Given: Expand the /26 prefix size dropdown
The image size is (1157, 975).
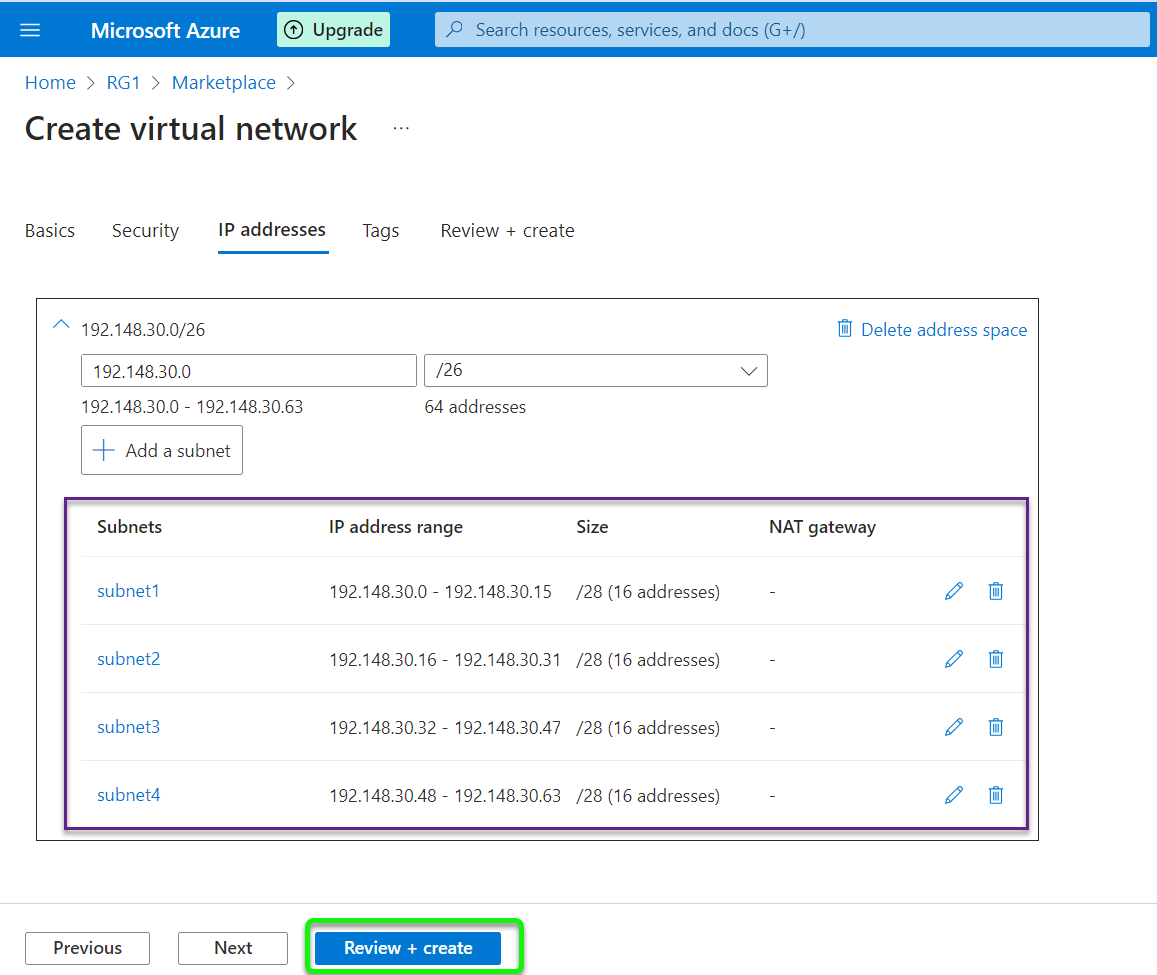Looking at the screenshot, I should coord(595,370).
